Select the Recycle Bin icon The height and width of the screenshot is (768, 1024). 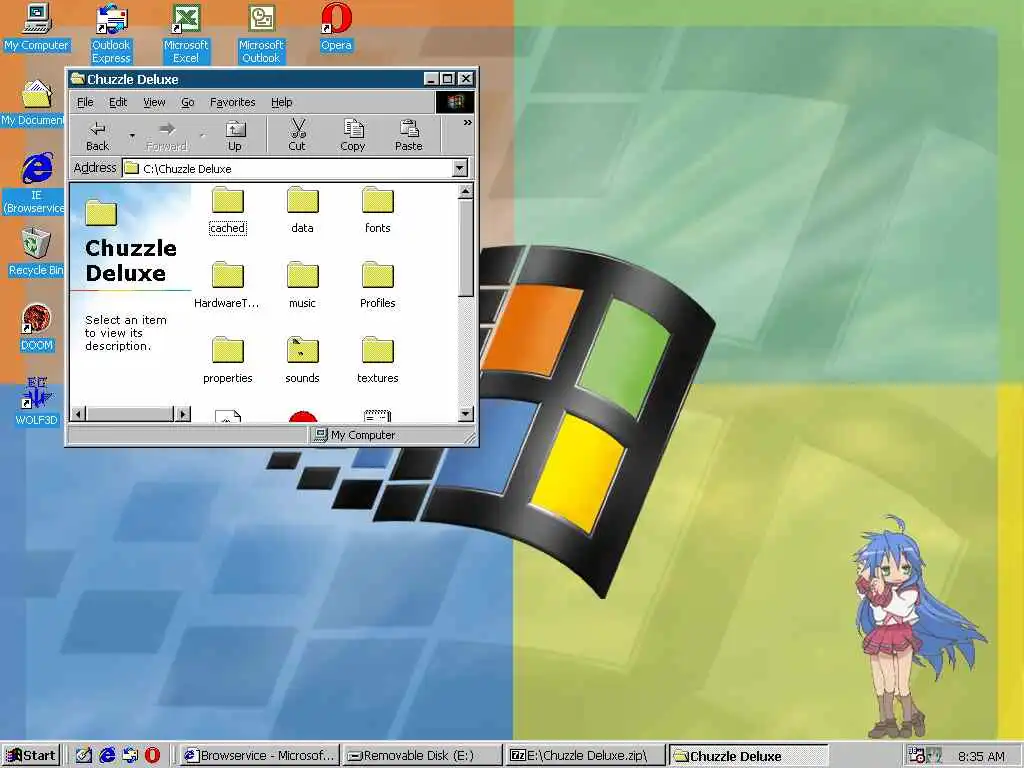[36, 252]
